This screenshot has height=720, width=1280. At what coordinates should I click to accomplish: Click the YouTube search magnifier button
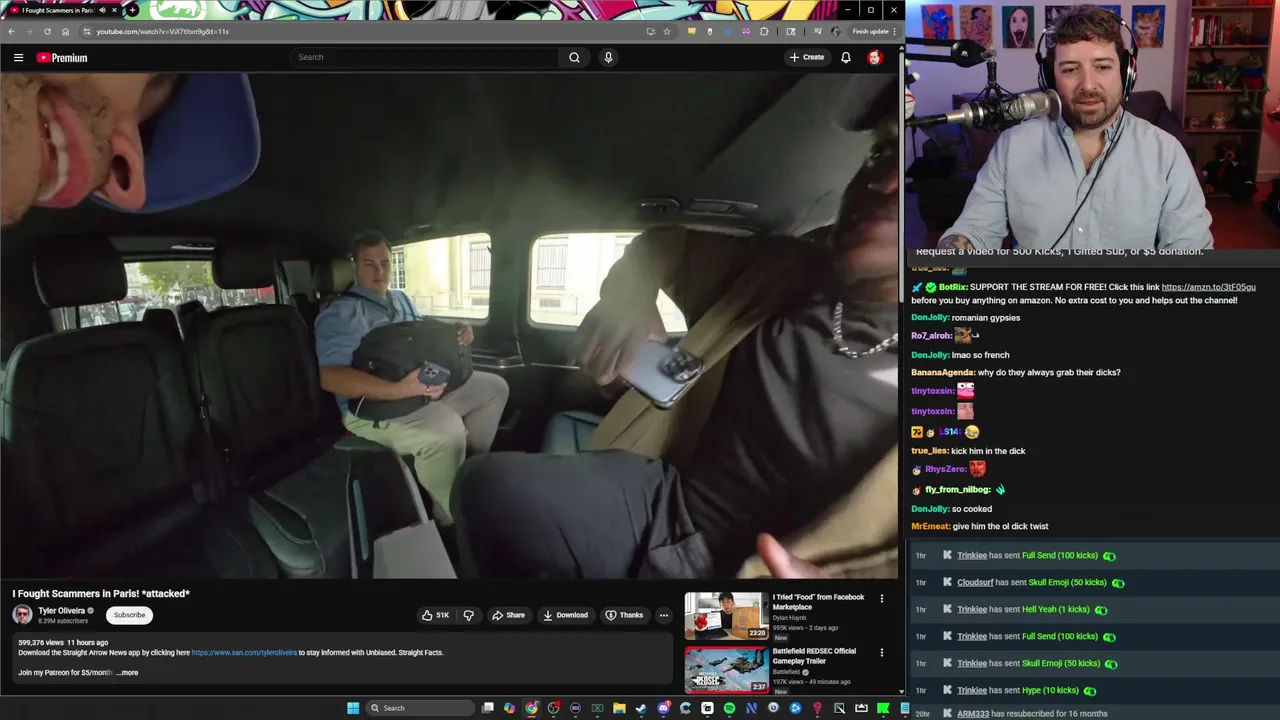point(574,57)
